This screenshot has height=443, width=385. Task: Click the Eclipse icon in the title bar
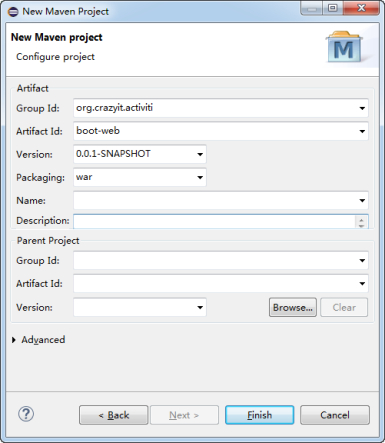click(x=13, y=12)
